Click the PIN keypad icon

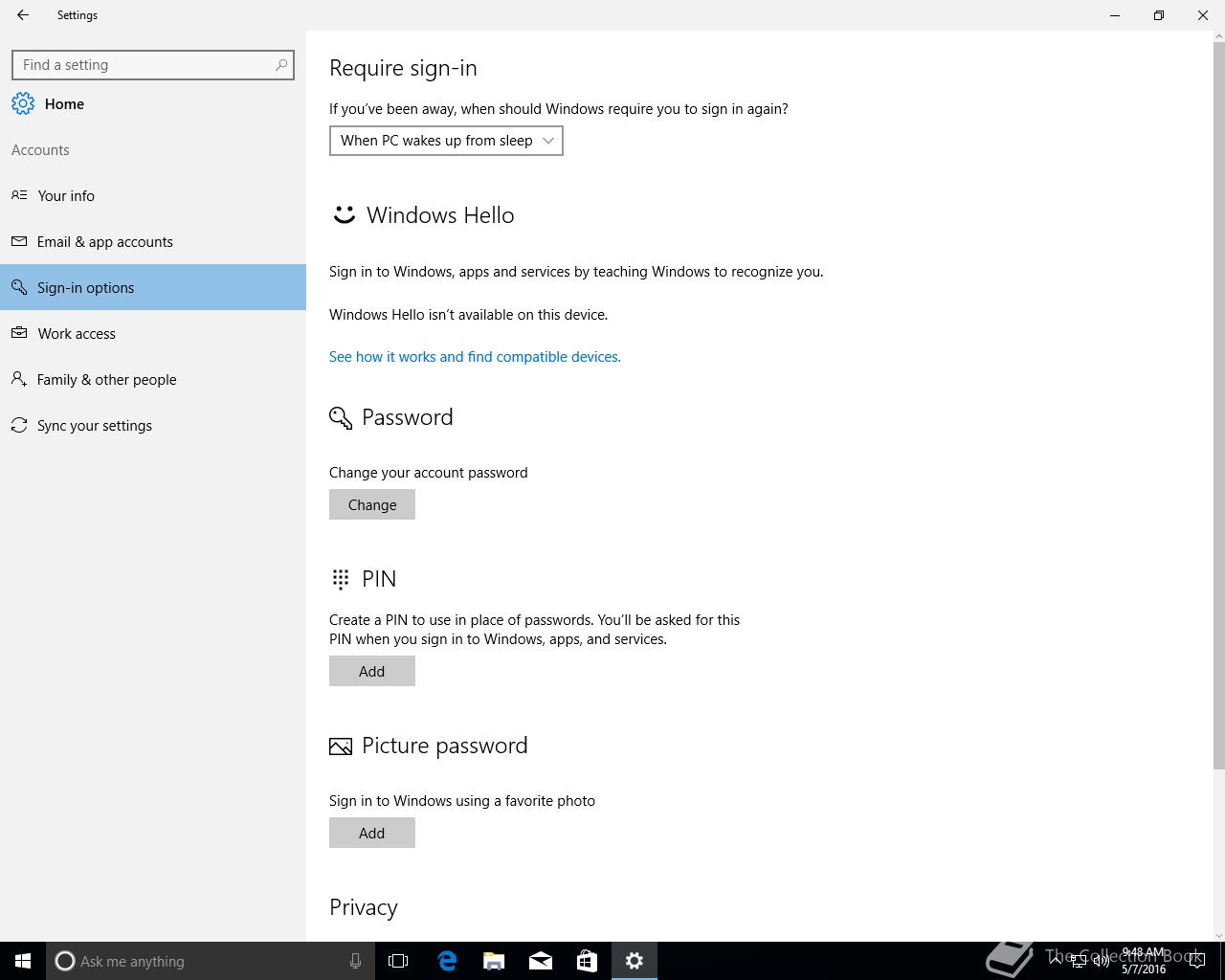point(341,579)
